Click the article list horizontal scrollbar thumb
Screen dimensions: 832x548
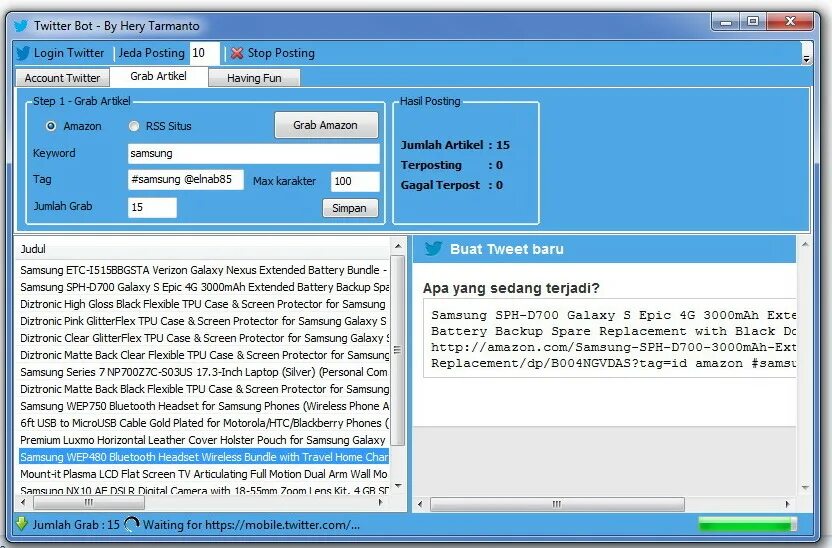click(89, 502)
